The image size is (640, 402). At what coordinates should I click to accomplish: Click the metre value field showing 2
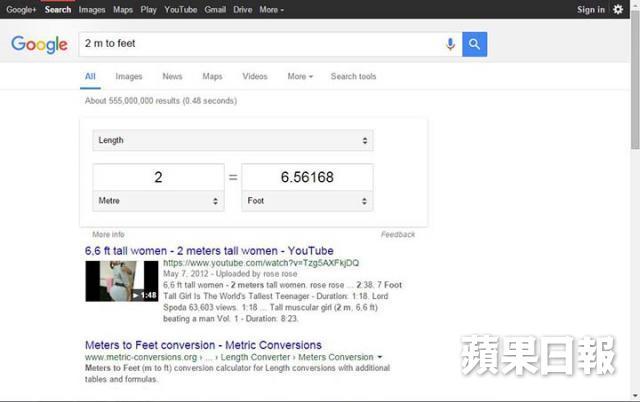[158, 177]
